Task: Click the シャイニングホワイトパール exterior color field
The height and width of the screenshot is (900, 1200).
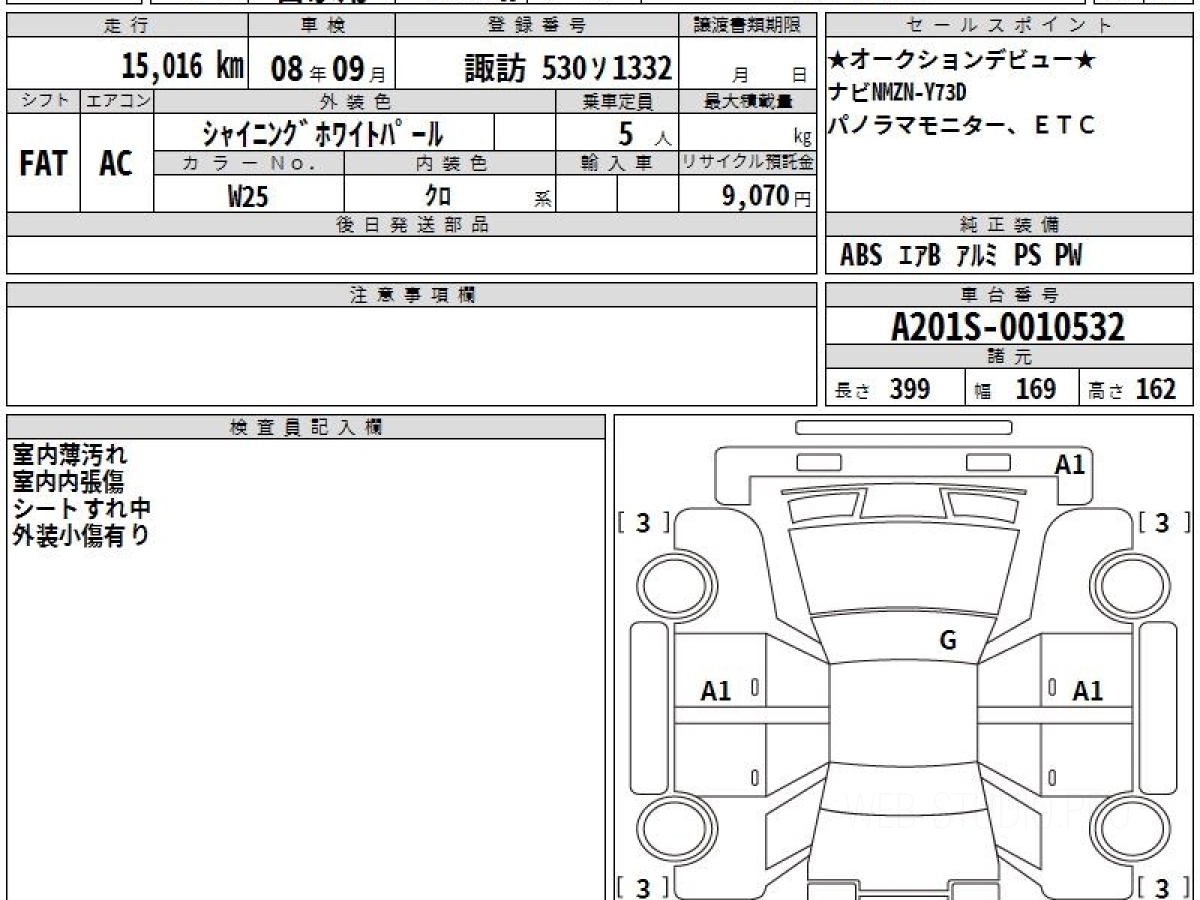Action: tap(322, 133)
